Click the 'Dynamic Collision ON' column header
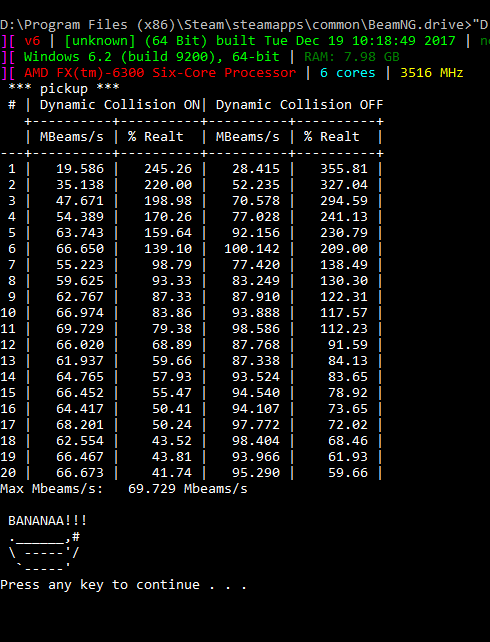 pos(120,105)
